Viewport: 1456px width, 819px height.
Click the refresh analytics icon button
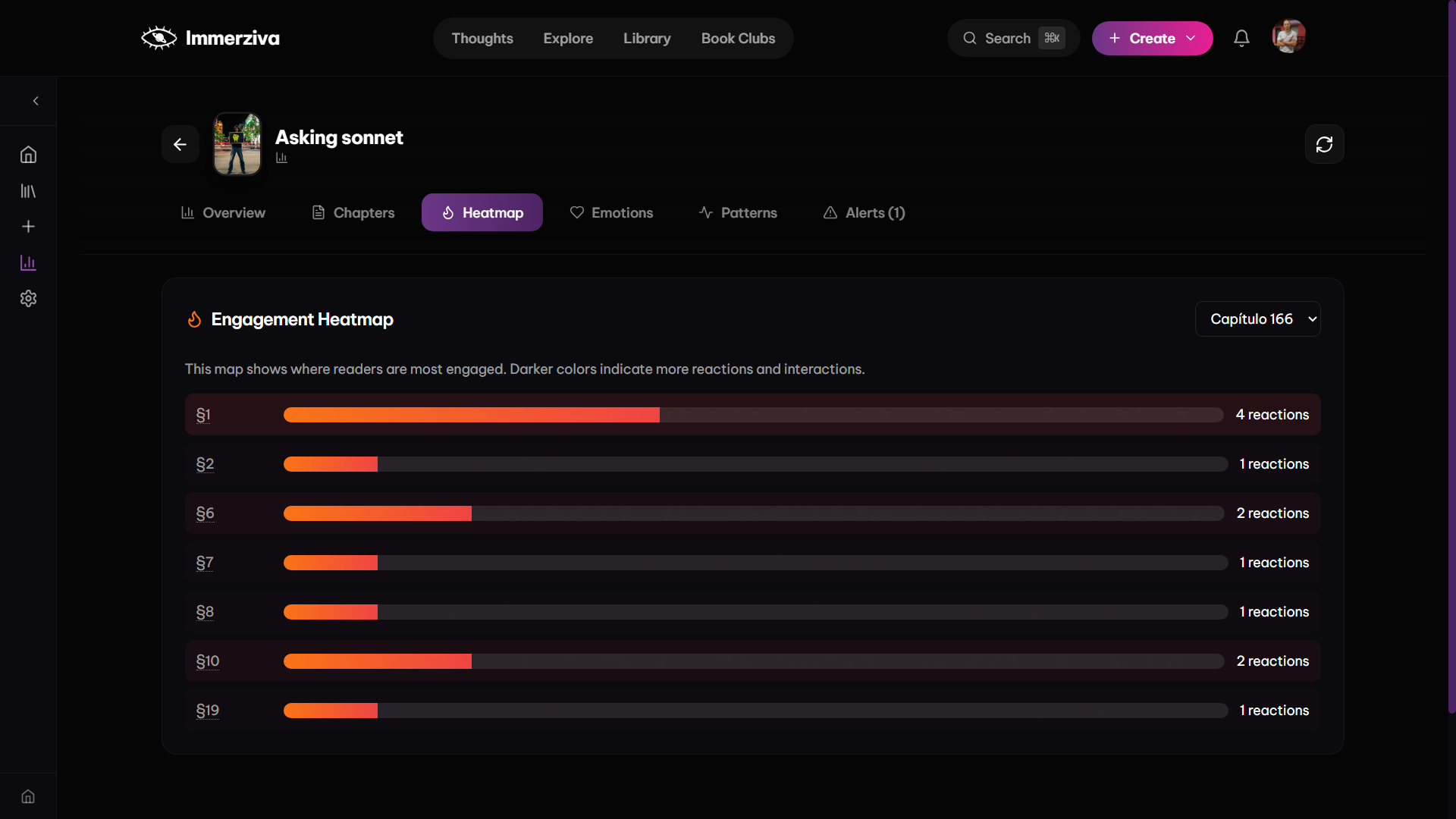click(1324, 144)
